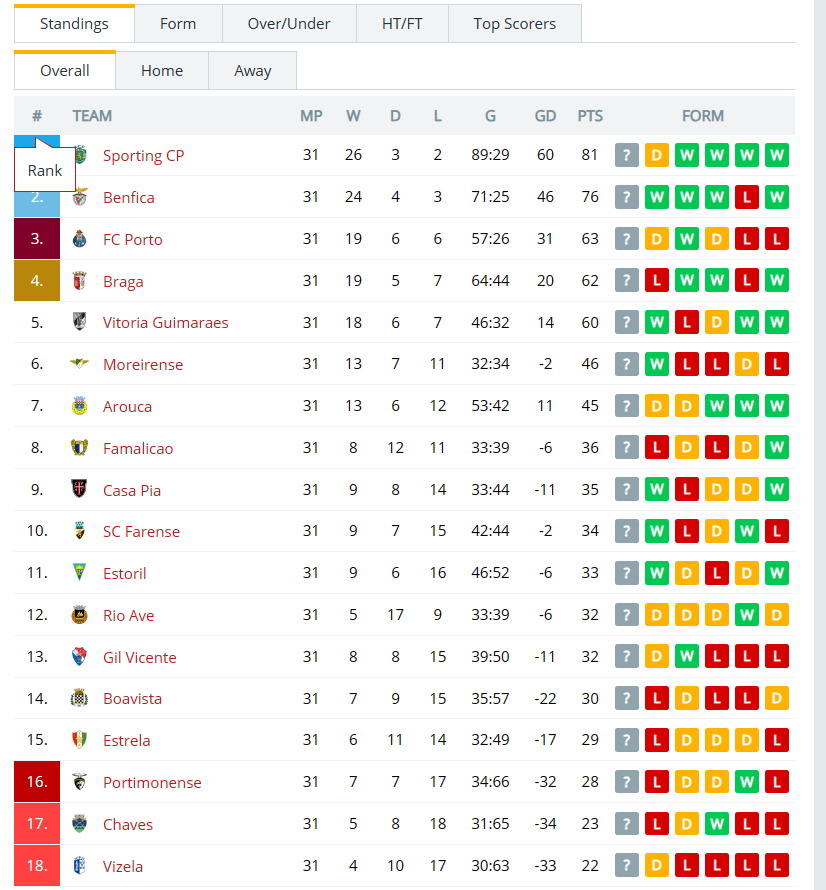826x890 pixels.
Task: Click the Benfica club crest icon
Action: [x=79, y=197]
